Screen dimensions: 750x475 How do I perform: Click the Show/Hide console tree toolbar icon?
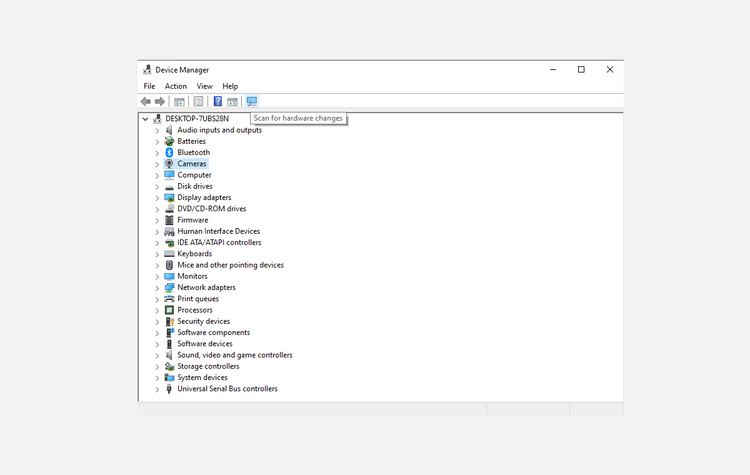(x=179, y=101)
